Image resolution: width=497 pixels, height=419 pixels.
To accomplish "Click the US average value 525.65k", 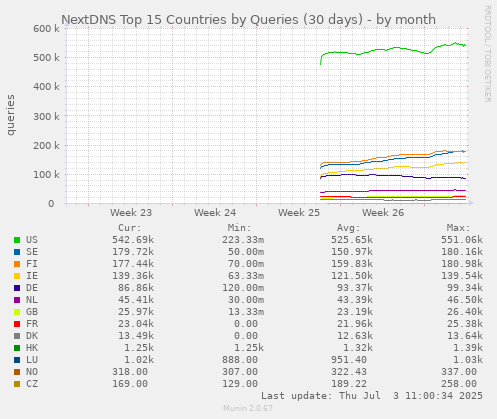I will click(x=352, y=240).
